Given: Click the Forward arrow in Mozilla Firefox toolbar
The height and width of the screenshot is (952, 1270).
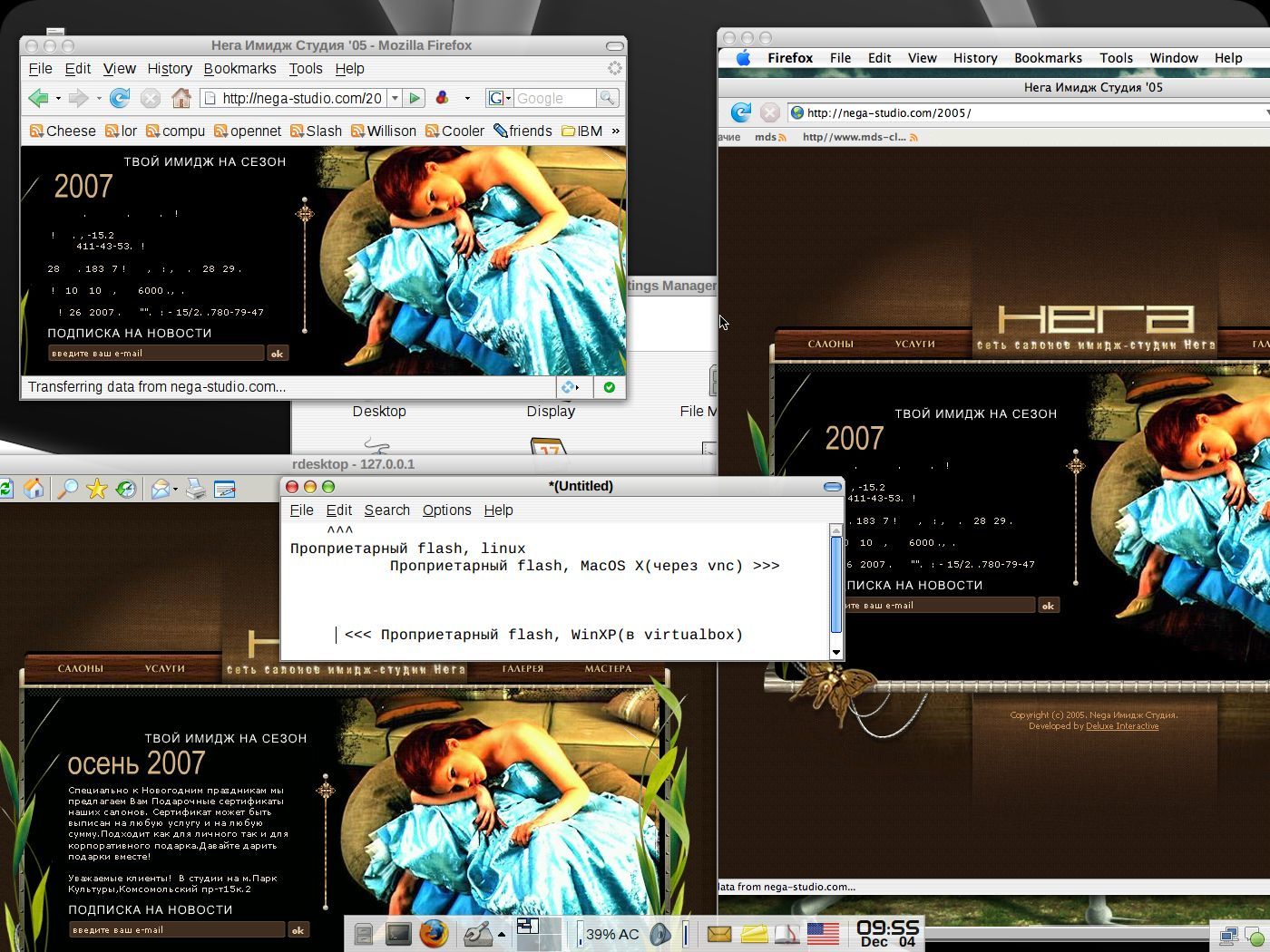Looking at the screenshot, I should coord(79,98).
